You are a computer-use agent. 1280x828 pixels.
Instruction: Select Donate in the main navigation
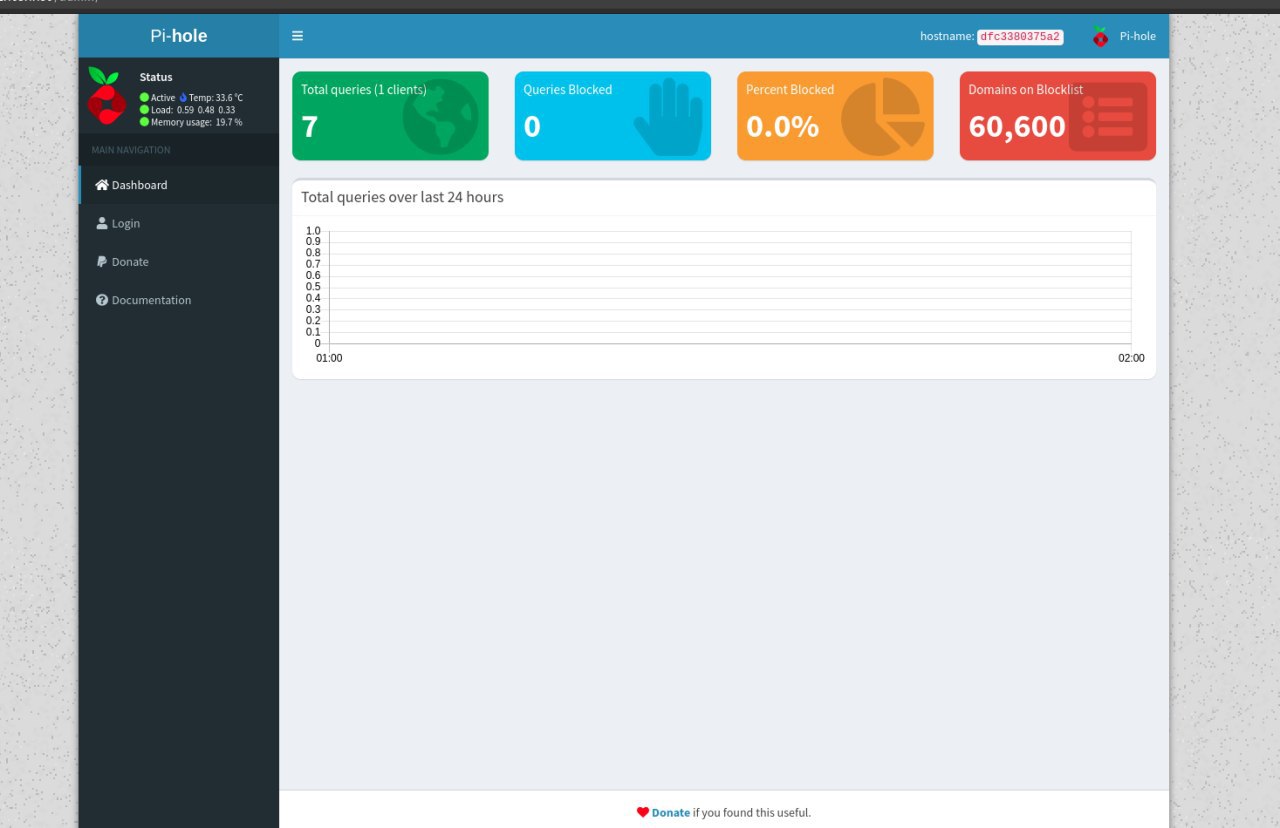coord(179,261)
